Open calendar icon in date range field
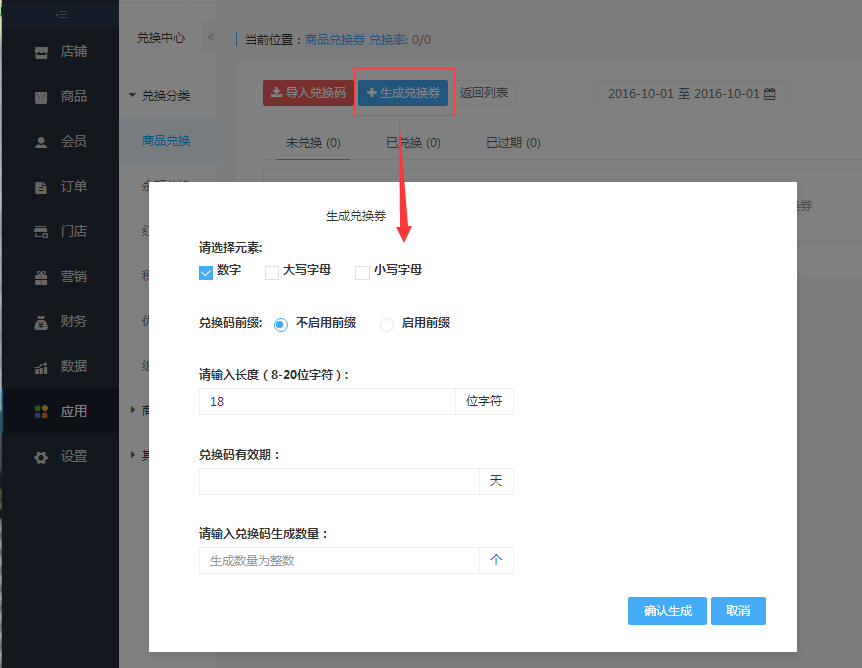 [770, 94]
